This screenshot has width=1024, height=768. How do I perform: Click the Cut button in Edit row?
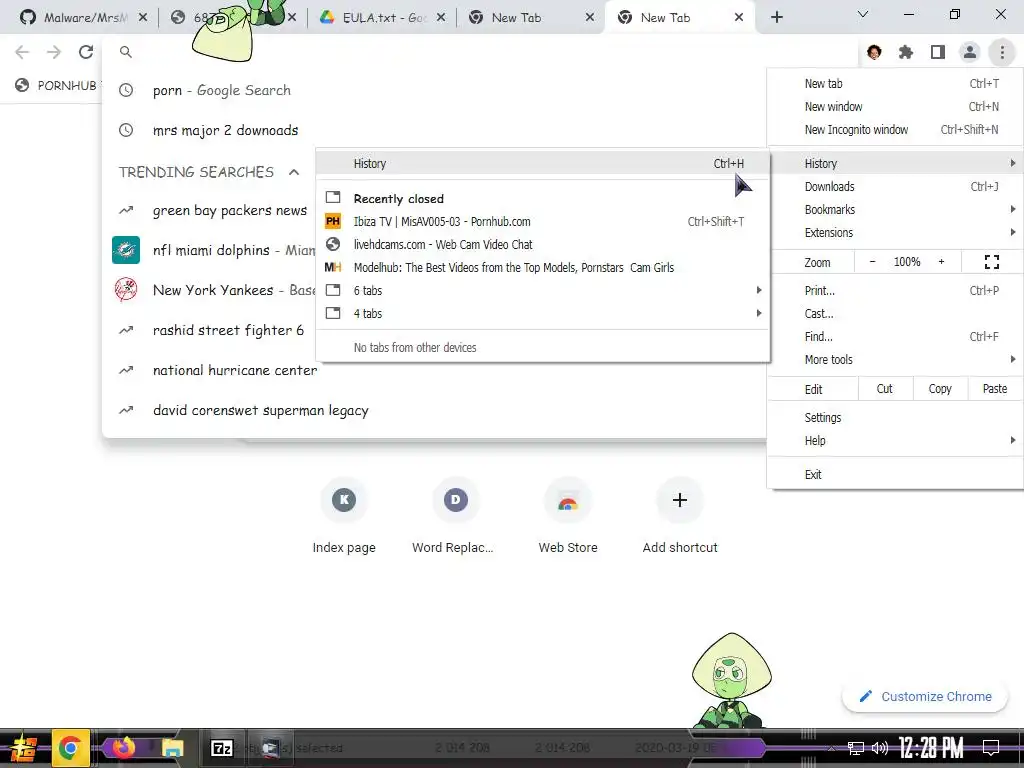pos(885,389)
